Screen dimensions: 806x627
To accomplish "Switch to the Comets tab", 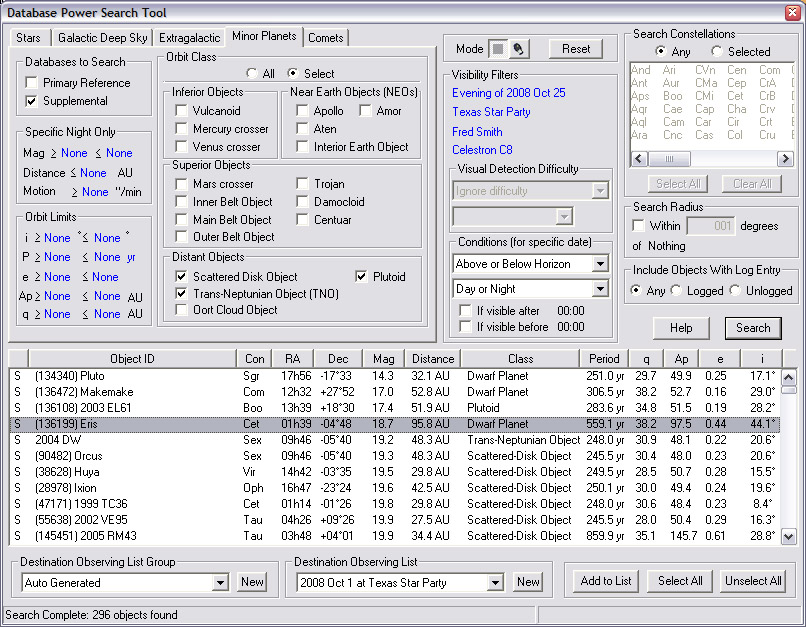I will coord(326,38).
